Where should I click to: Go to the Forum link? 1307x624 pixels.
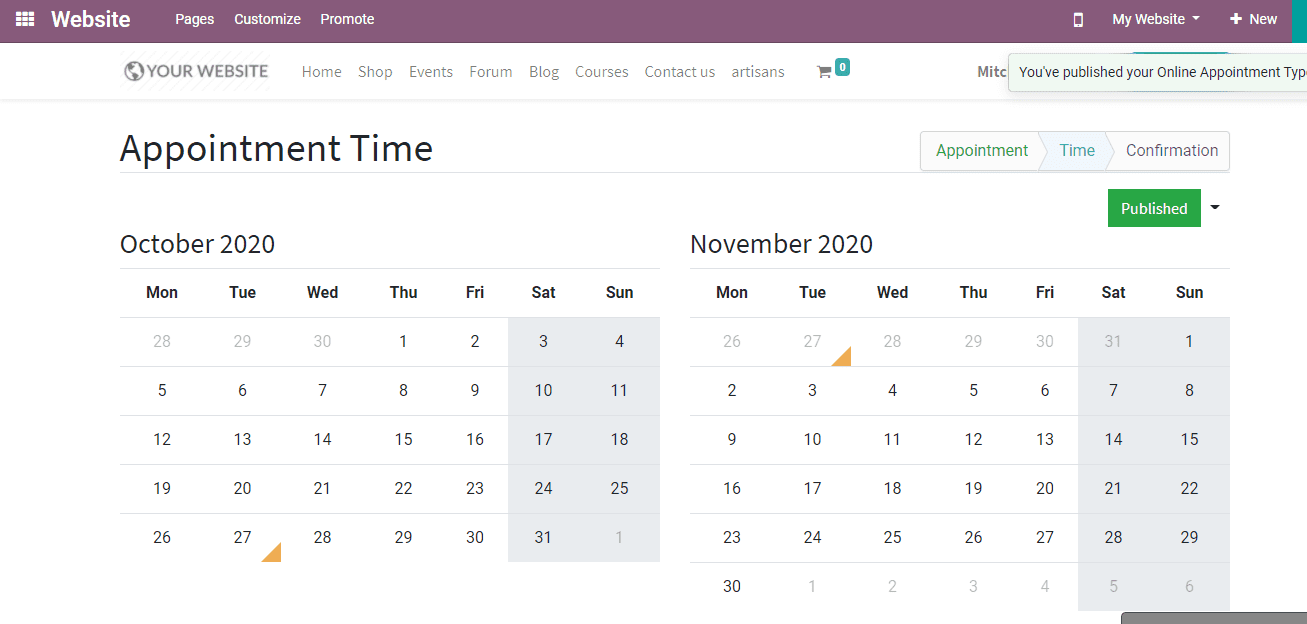(491, 72)
